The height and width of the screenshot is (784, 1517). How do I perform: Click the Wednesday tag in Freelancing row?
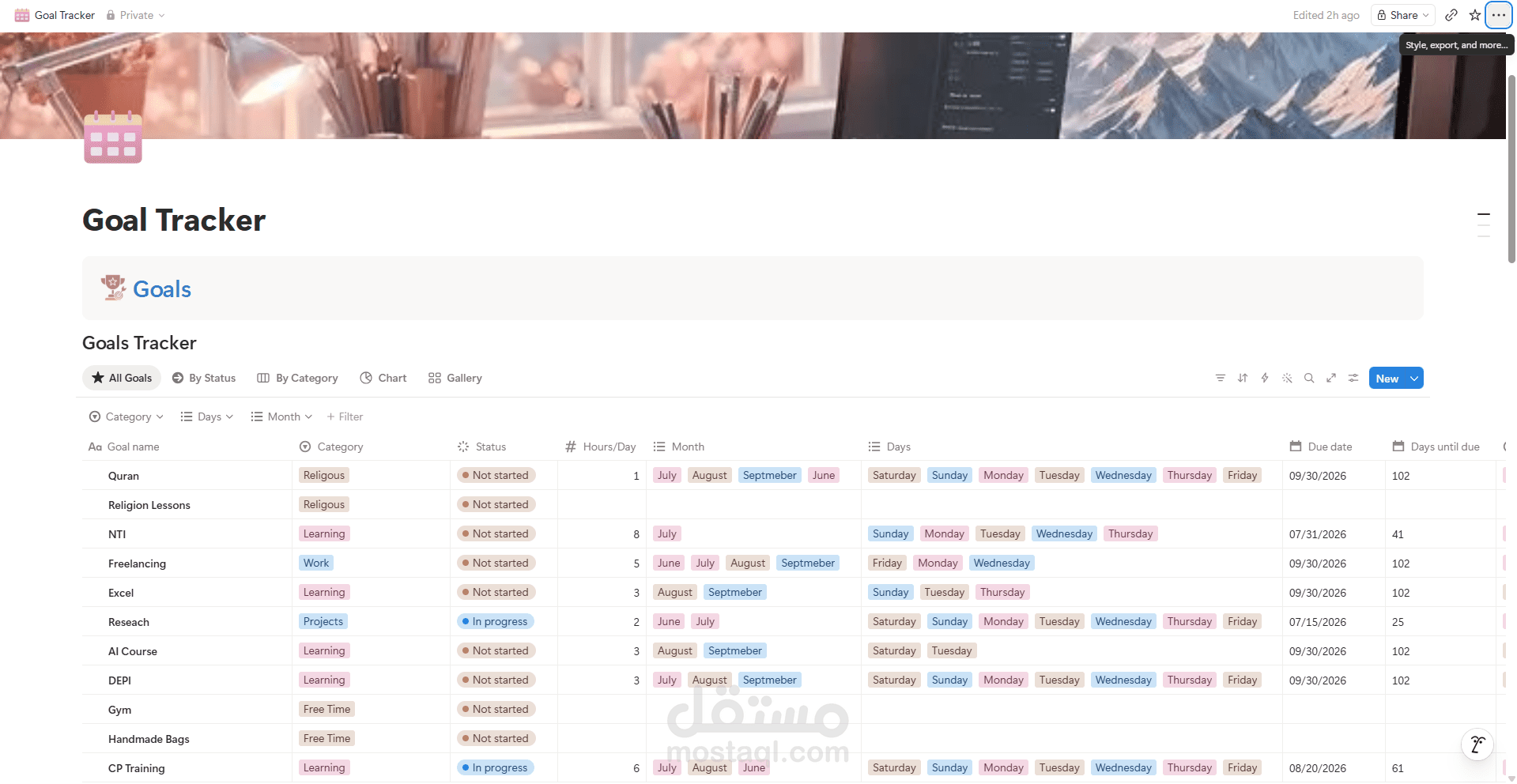[x=1002, y=563]
